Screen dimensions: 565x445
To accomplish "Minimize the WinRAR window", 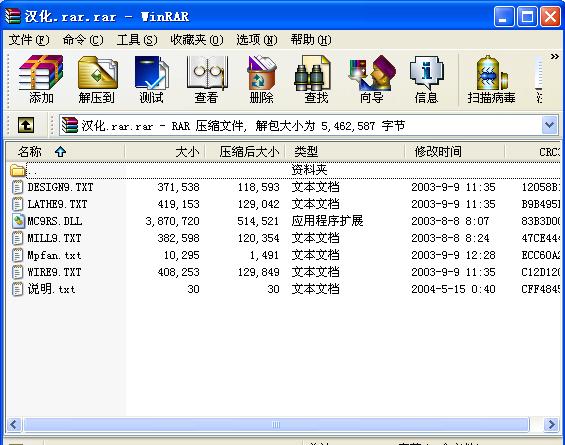I will pos(504,17).
